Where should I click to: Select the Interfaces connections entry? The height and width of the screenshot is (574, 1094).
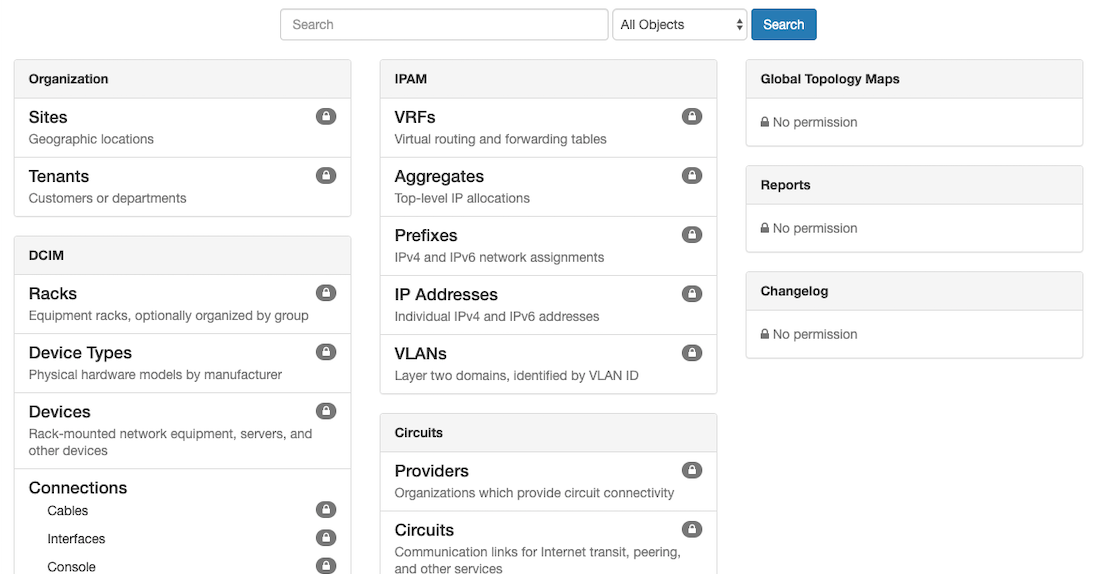tap(76, 539)
